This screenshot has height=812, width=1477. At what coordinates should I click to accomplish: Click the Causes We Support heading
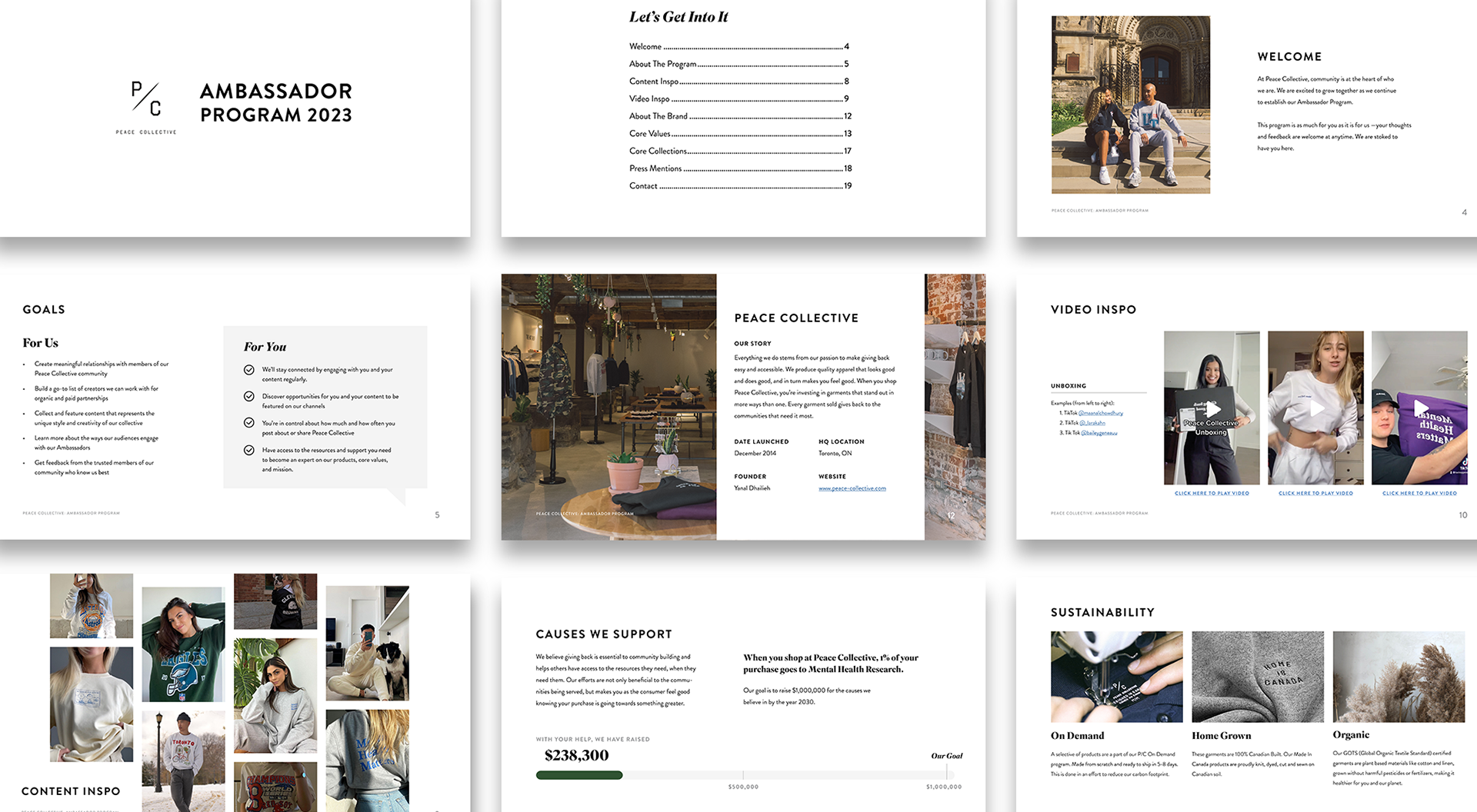(x=604, y=634)
